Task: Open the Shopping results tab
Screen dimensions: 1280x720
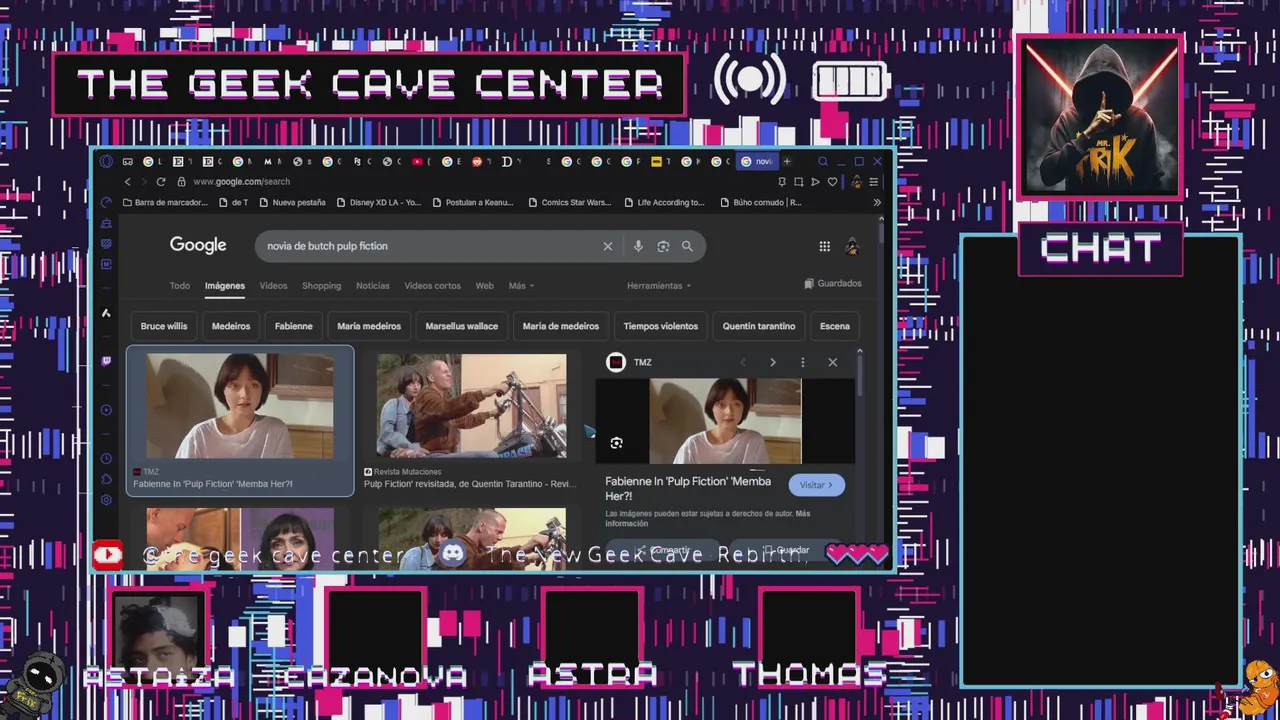Action: point(322,286)
